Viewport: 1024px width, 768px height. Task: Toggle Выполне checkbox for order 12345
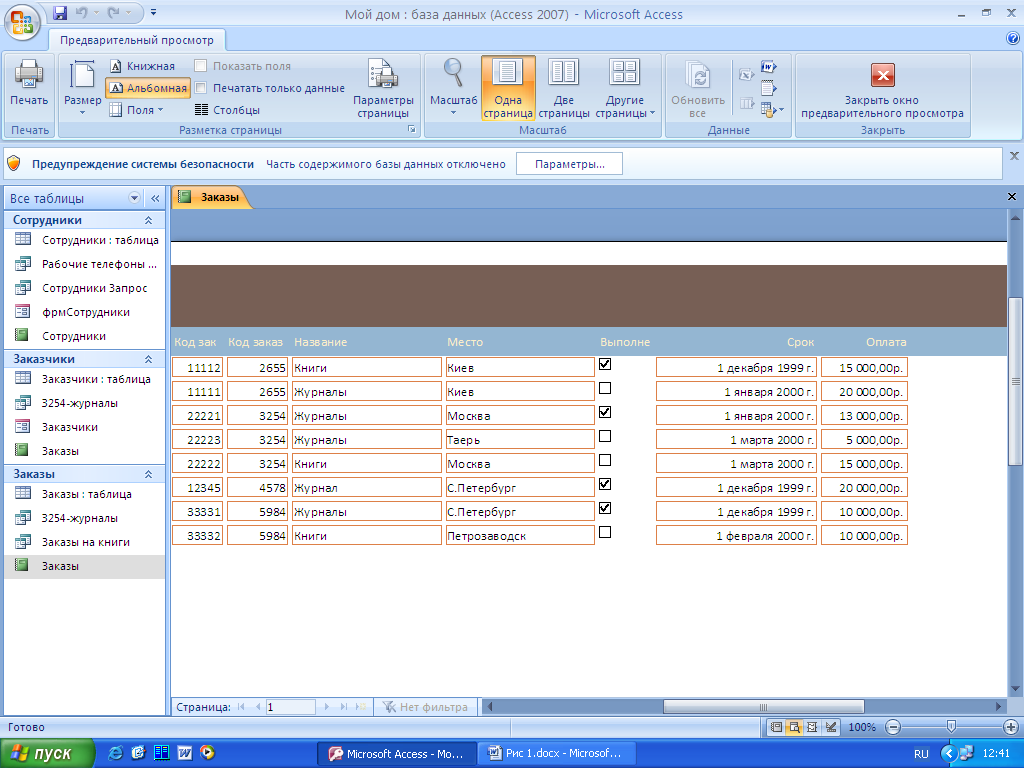pos(605,484)
